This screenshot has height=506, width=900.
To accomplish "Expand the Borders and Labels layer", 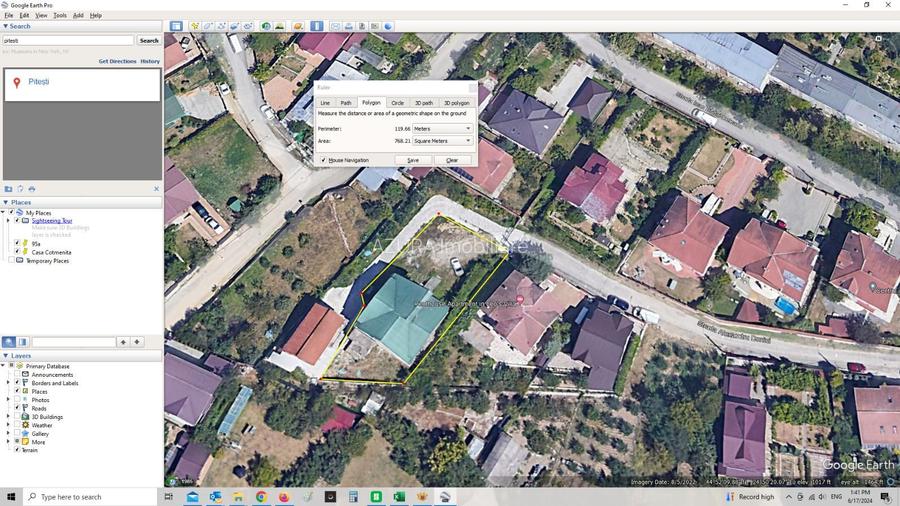I will 9,383.
